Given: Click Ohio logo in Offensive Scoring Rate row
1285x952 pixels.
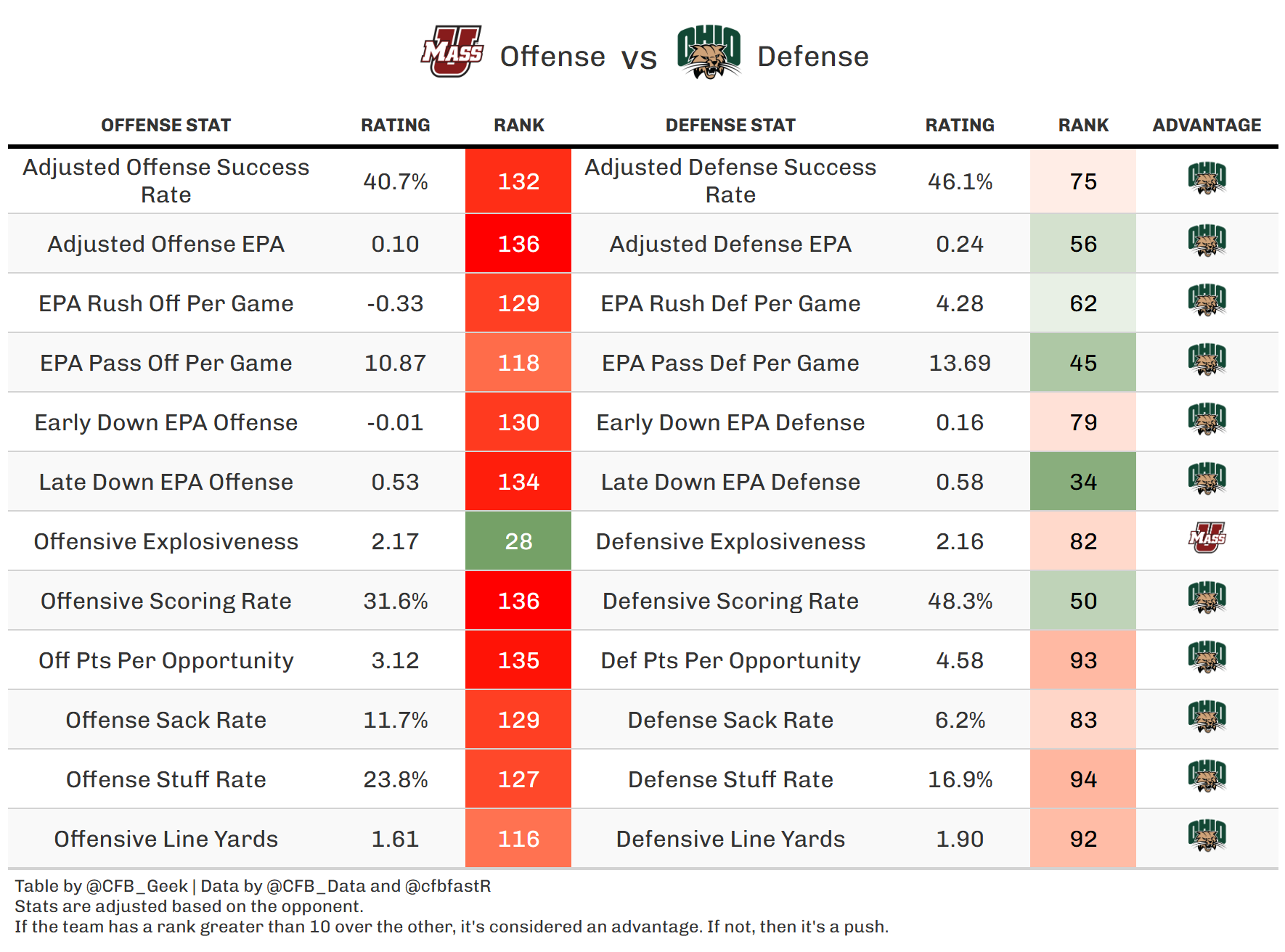Looking at the screenshot, I should pos(1207,598).
